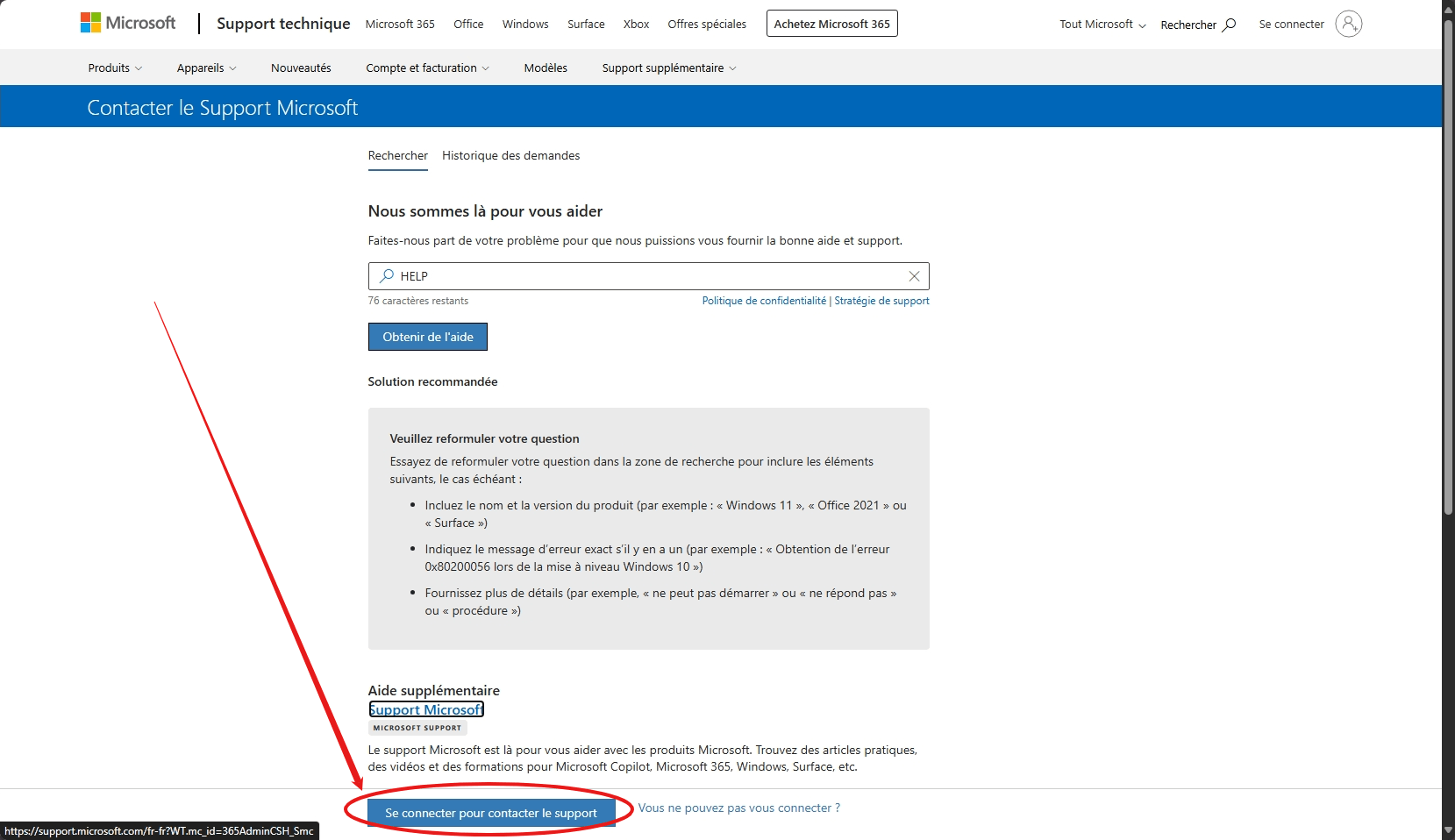Open the Tout Microsoft dropdown
The image size is (1455, 840).
(1102, 25)
